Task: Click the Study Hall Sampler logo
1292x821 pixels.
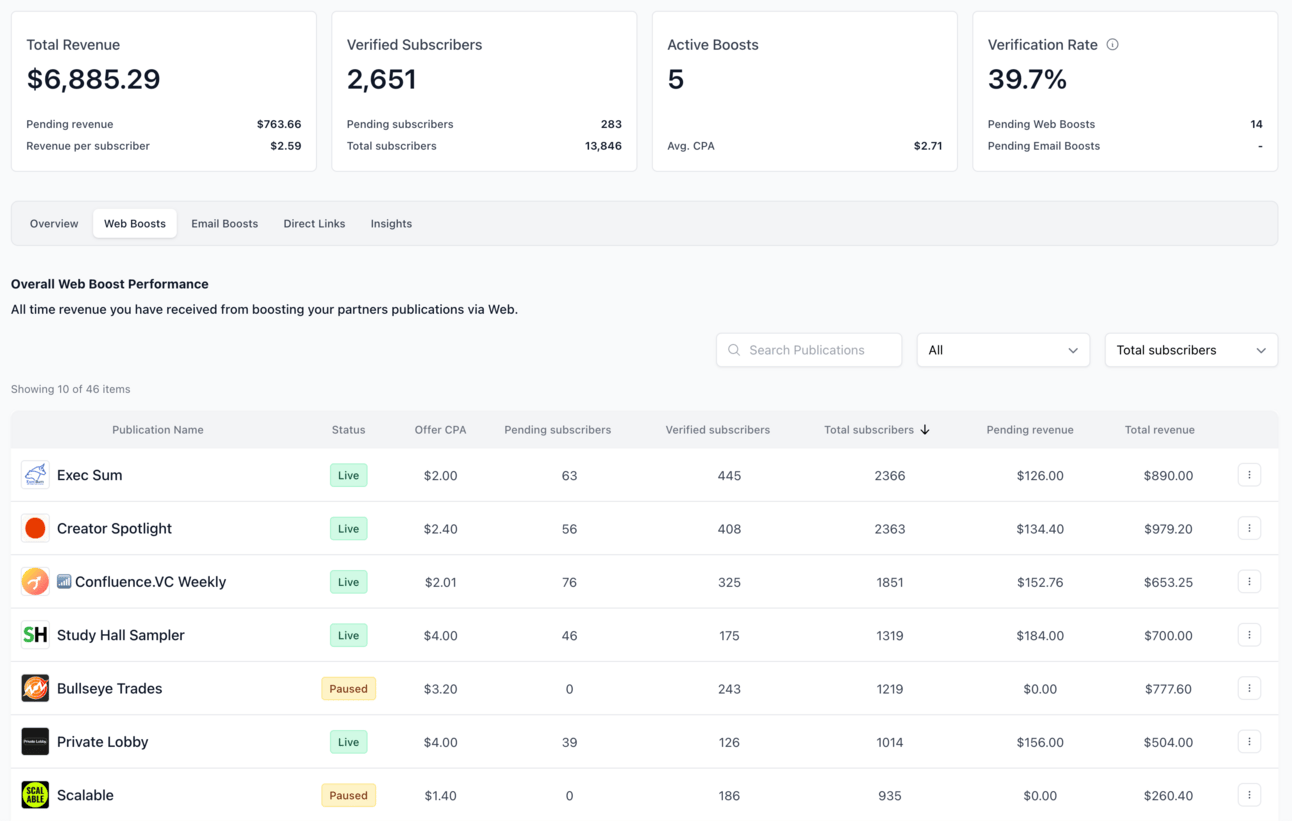Action: pos(35,635)
